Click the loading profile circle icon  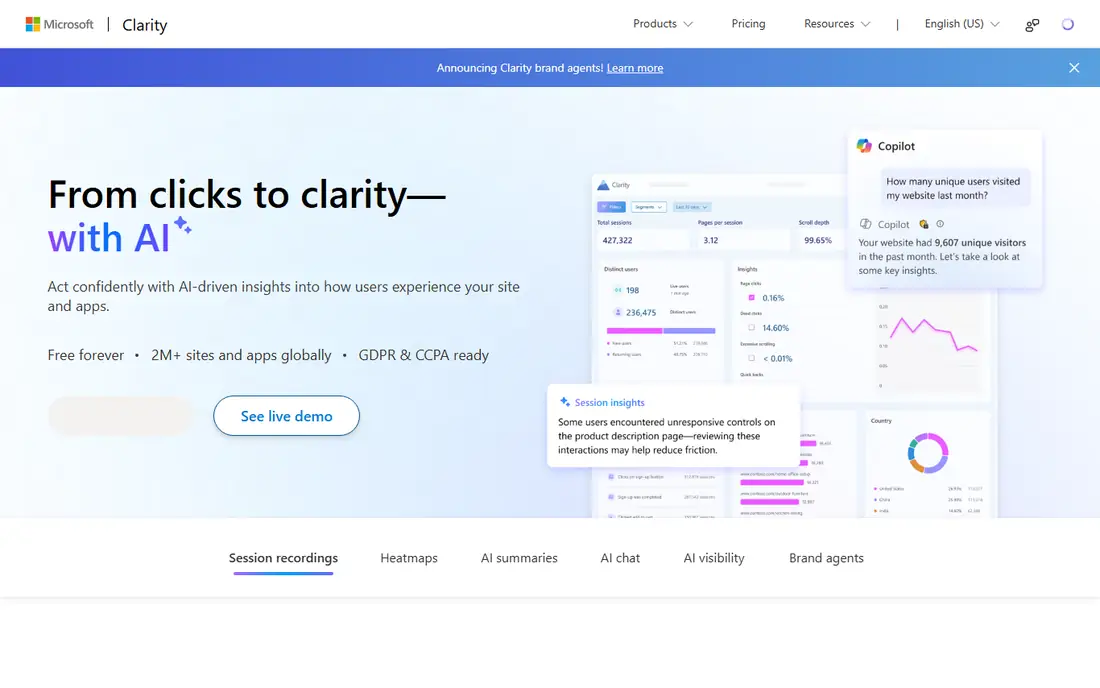click(1067, 25)
